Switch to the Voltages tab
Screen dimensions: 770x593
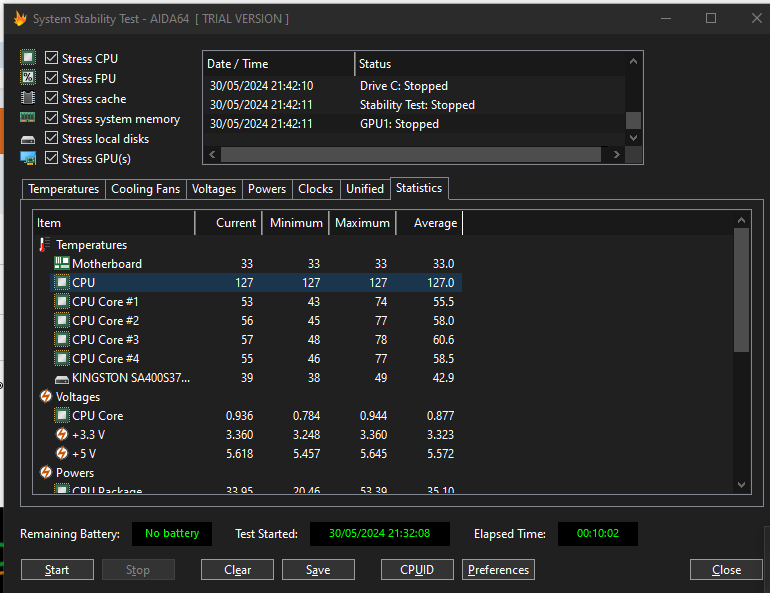coord(214,189)
